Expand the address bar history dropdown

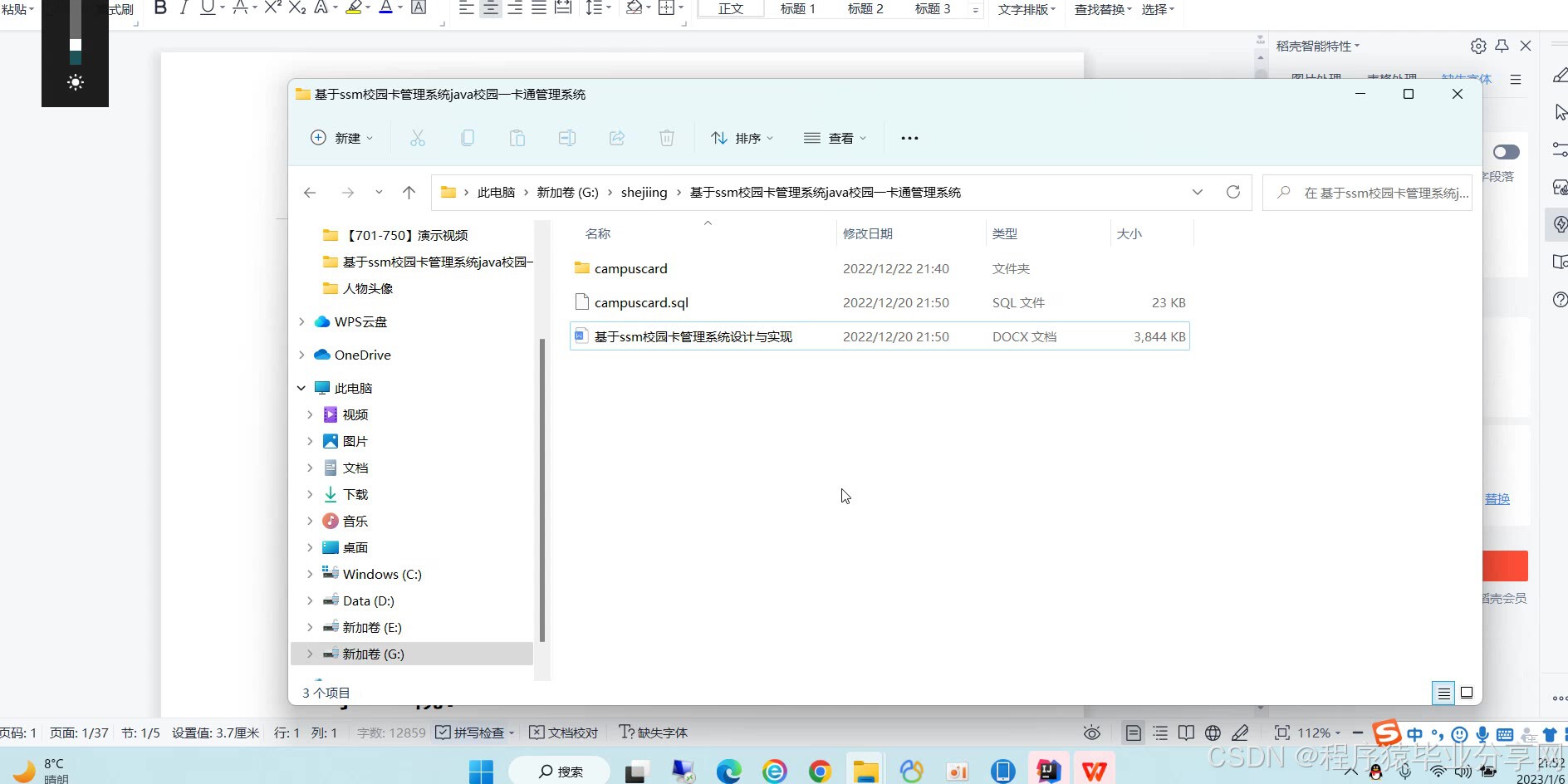1198,192
